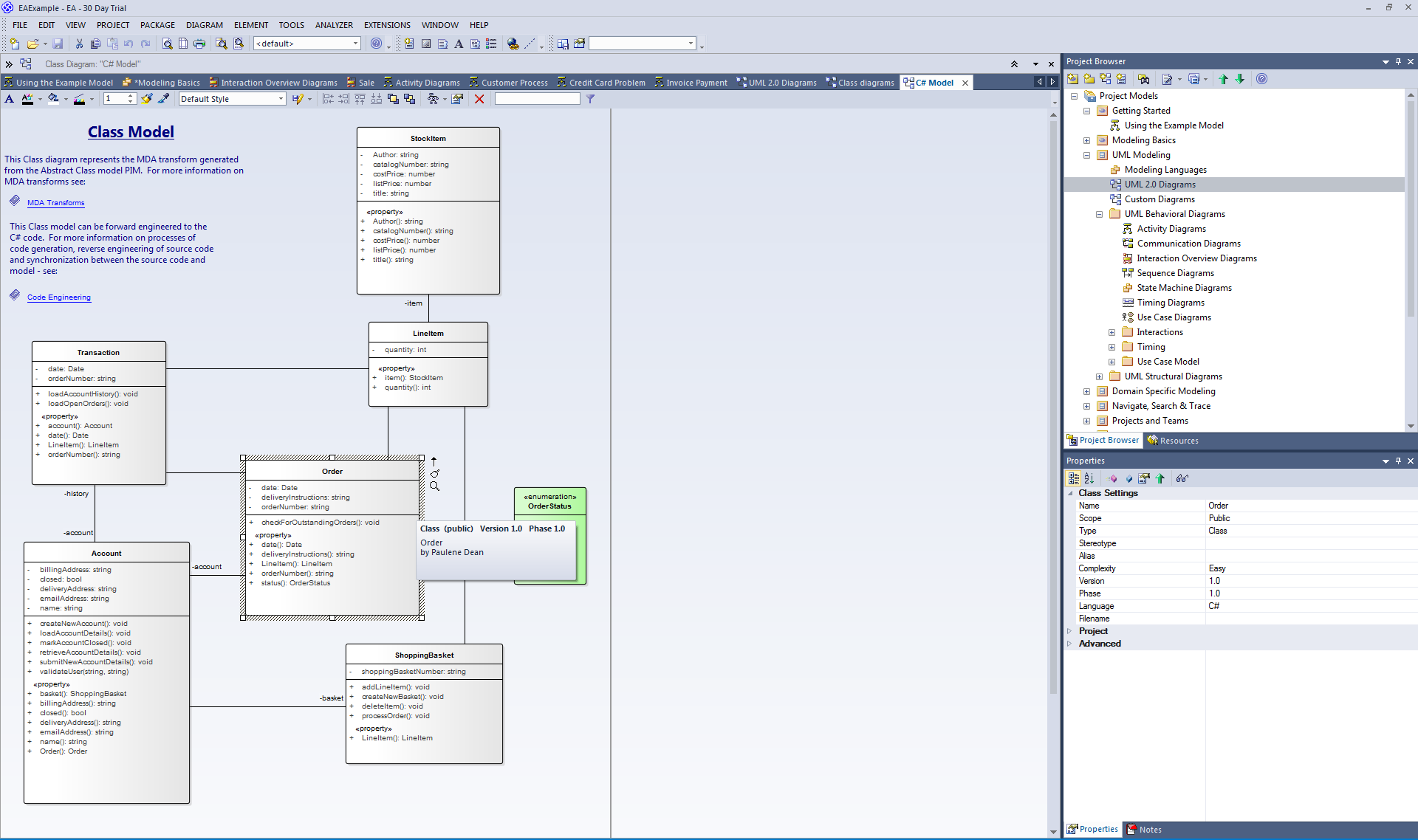Image resolution: width=1418 pixels, height=840 pixels.
Task: Open the EXTENSIONS menu
Action: [x=387, y=25]
